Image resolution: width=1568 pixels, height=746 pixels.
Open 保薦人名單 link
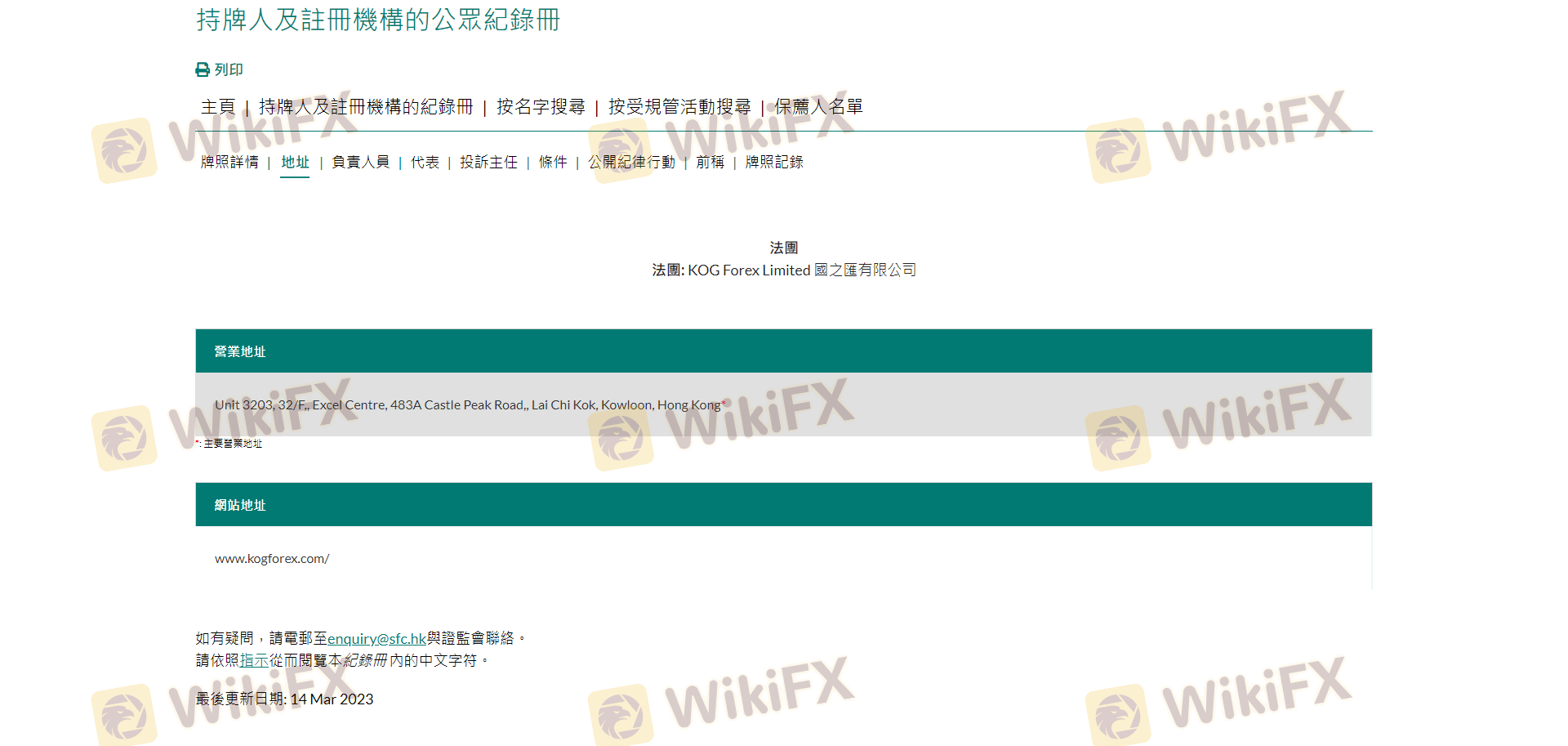(x=819, y=107)
